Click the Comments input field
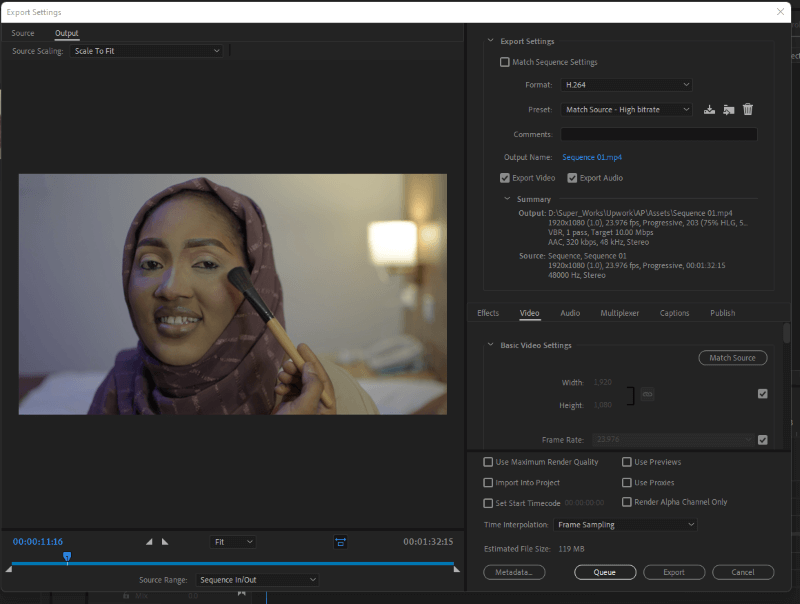The image size is (800, 604). [659, 135]
